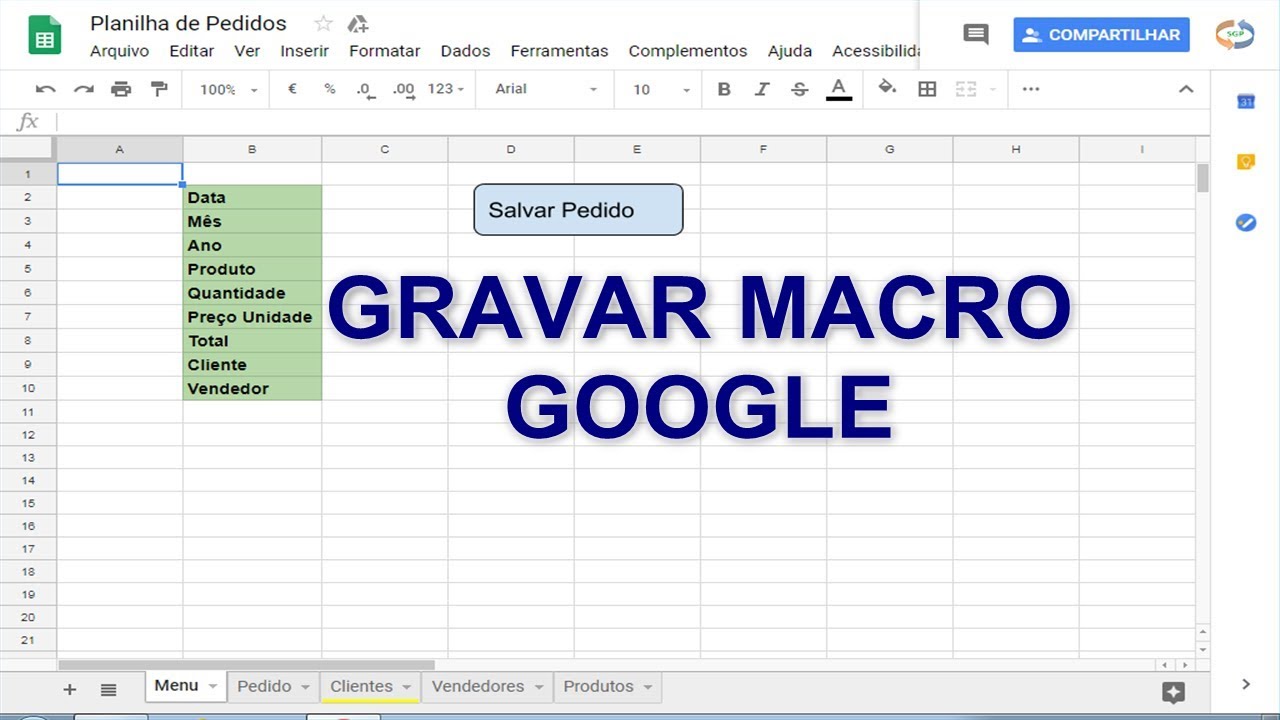Collapse the menus with up chevron
Image resolution: width=1280 pixels, height=720 pixels.
pos(1186,89)
